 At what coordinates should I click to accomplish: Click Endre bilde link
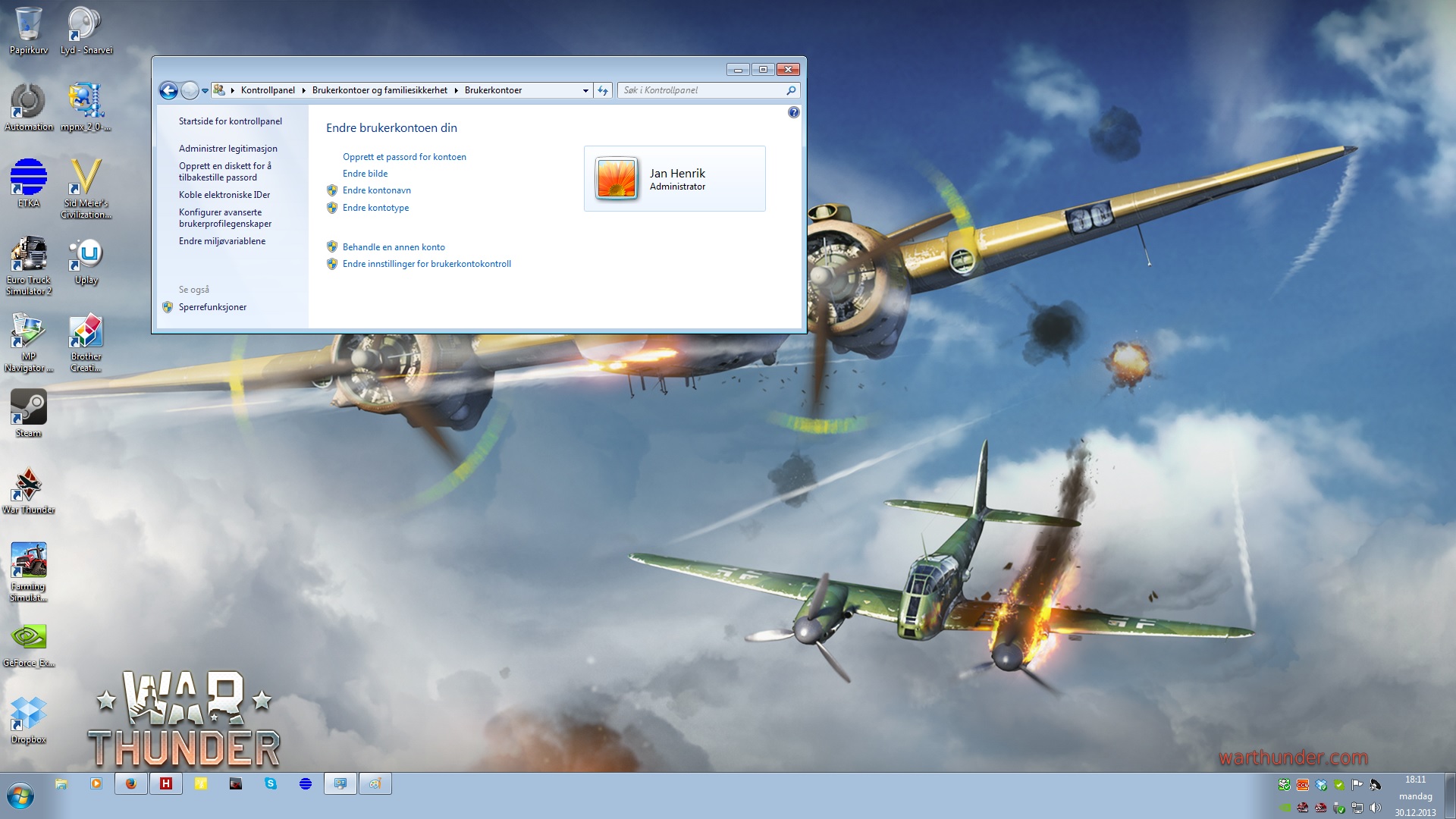tap(365, 174)
